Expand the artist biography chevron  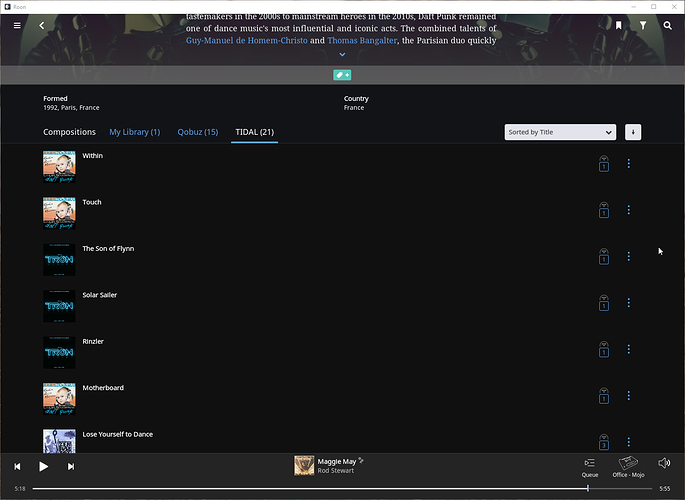[342, 55]
